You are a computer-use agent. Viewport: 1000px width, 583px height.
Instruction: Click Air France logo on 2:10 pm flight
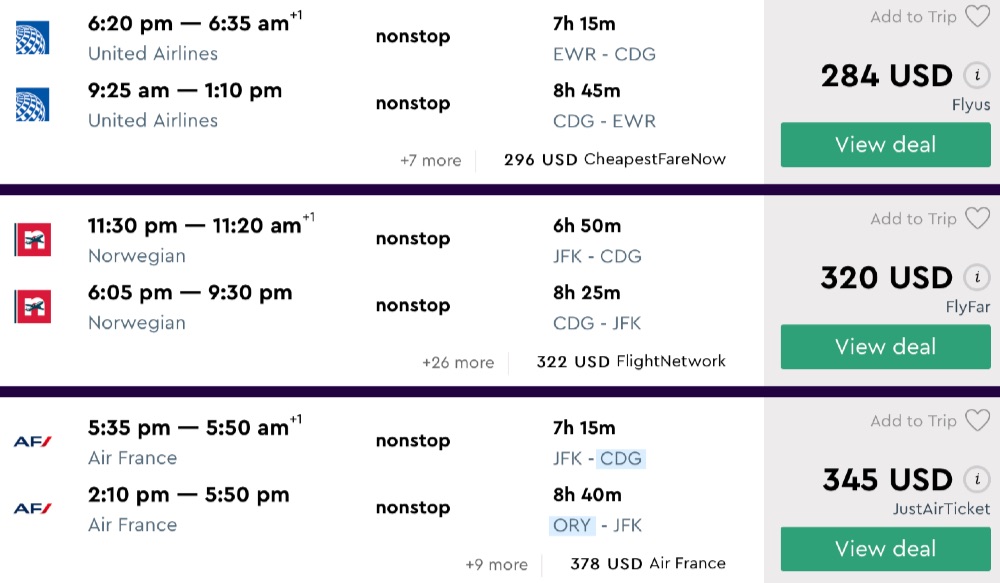(x=33, y=508)
